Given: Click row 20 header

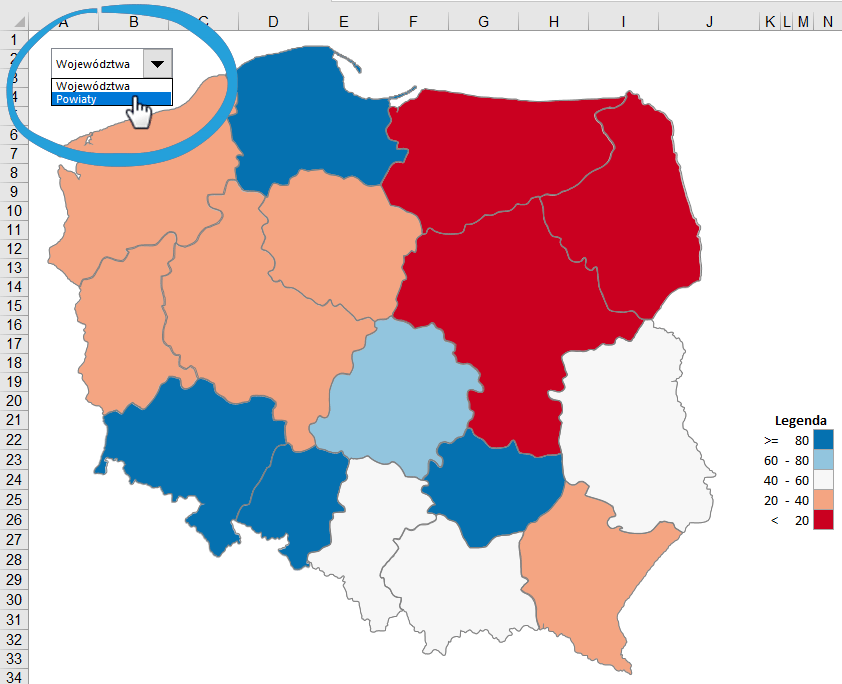Looking at the screenshot, I should tap(14, 400).
